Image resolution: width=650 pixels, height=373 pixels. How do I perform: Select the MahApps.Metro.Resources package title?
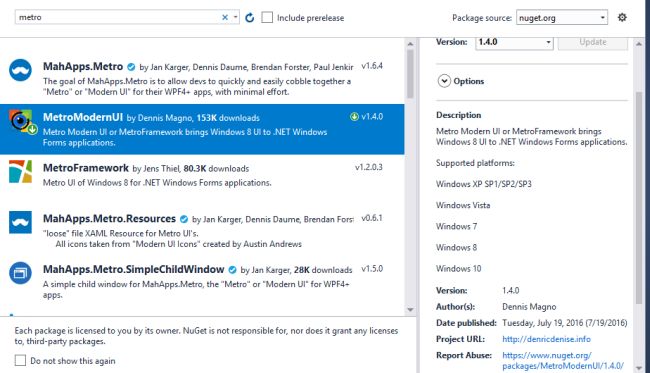[109, 218]
